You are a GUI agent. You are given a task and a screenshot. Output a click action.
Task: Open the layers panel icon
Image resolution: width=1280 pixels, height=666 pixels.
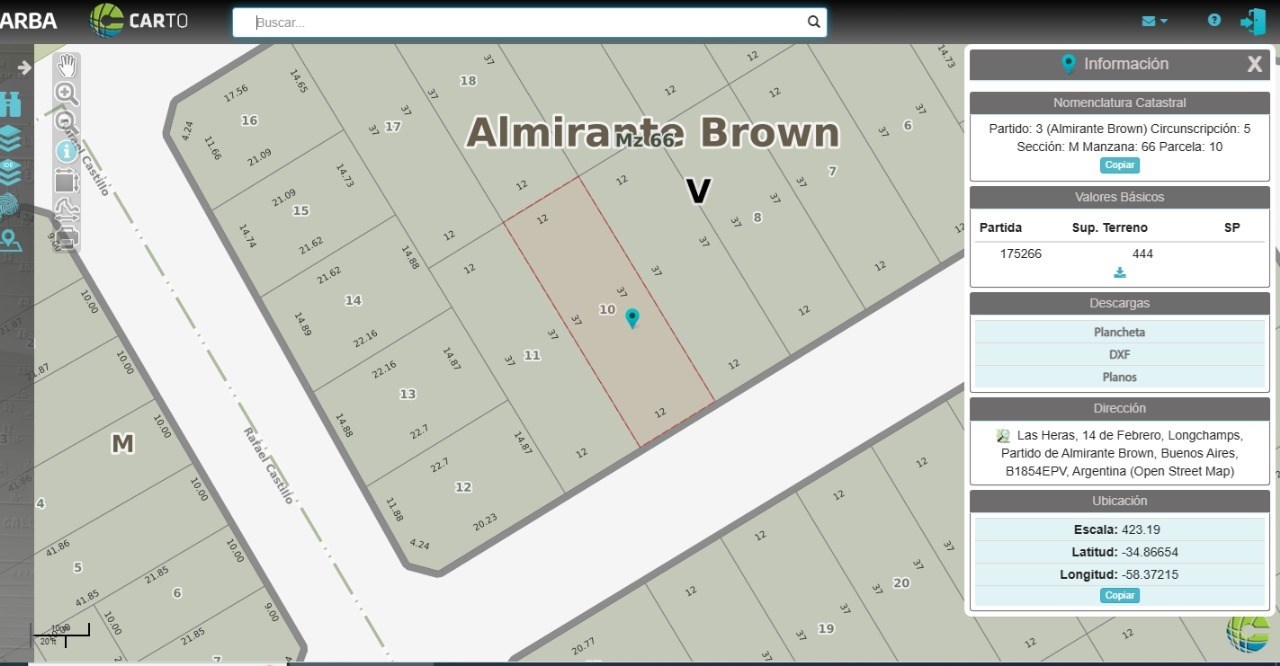tap(10, 137)
